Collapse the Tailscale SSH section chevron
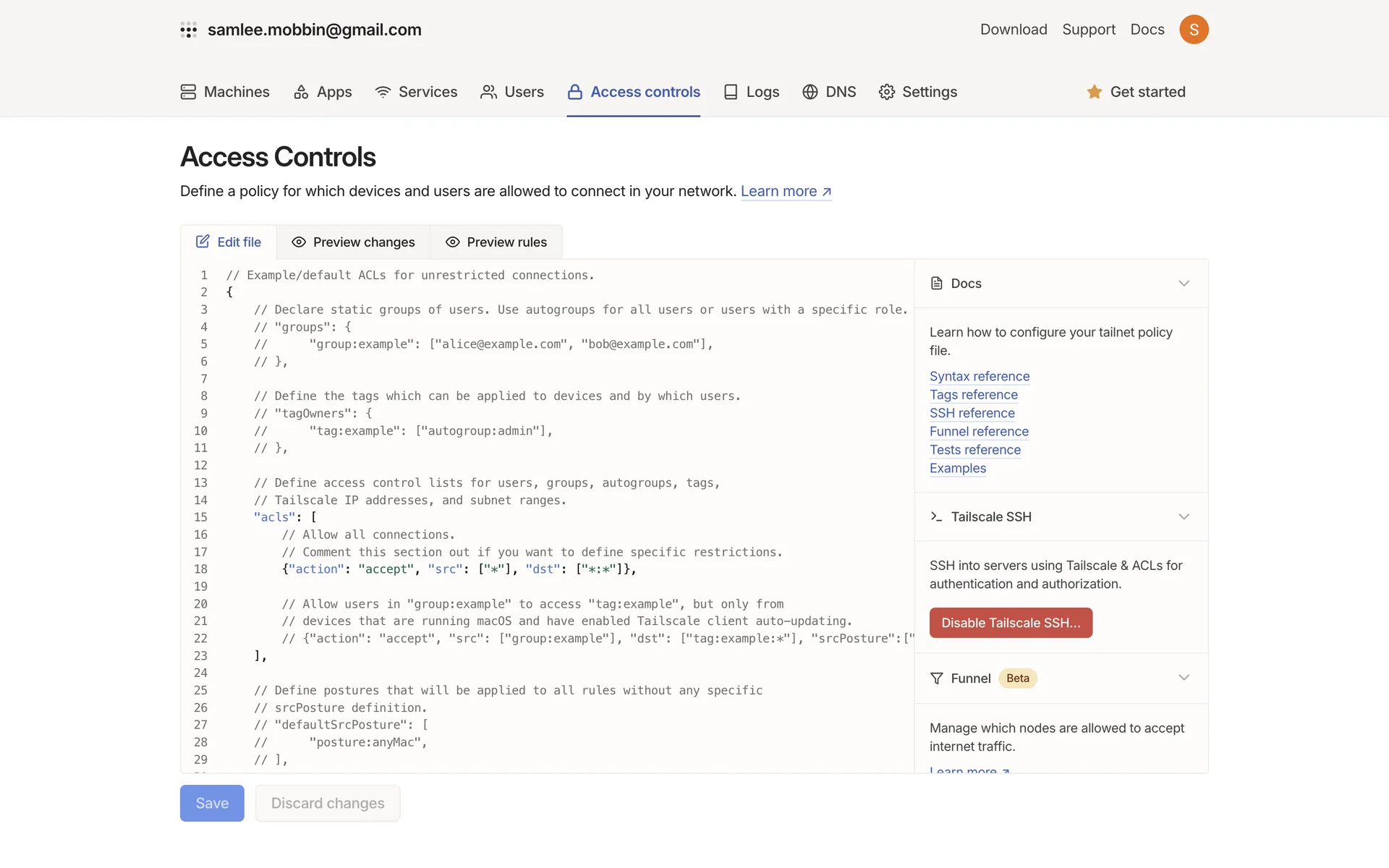1389x868 pixels. [x=1184, y=516]
